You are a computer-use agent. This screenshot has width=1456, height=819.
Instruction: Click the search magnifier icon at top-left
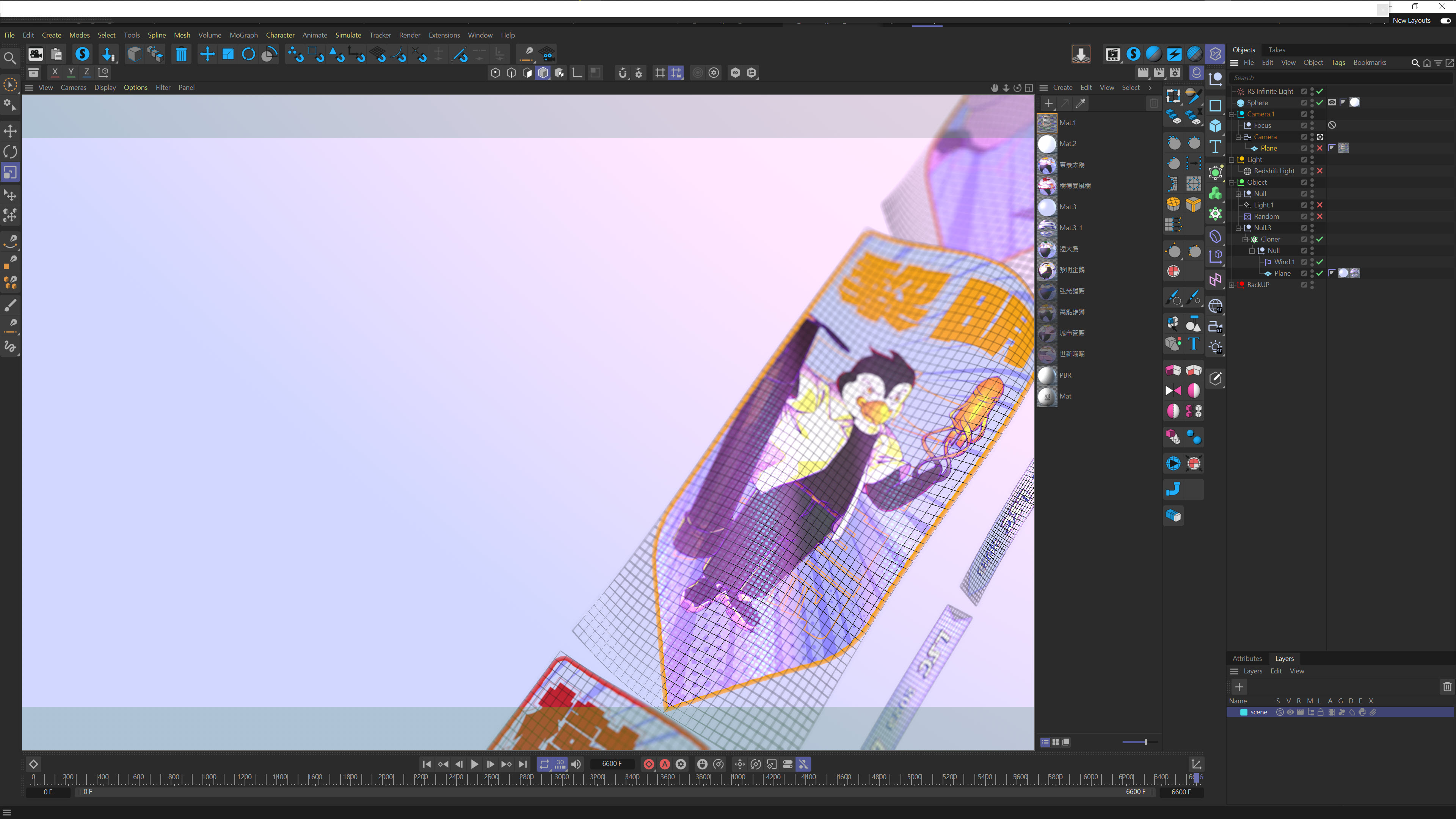pyautogui.click(x=9, y=58)
